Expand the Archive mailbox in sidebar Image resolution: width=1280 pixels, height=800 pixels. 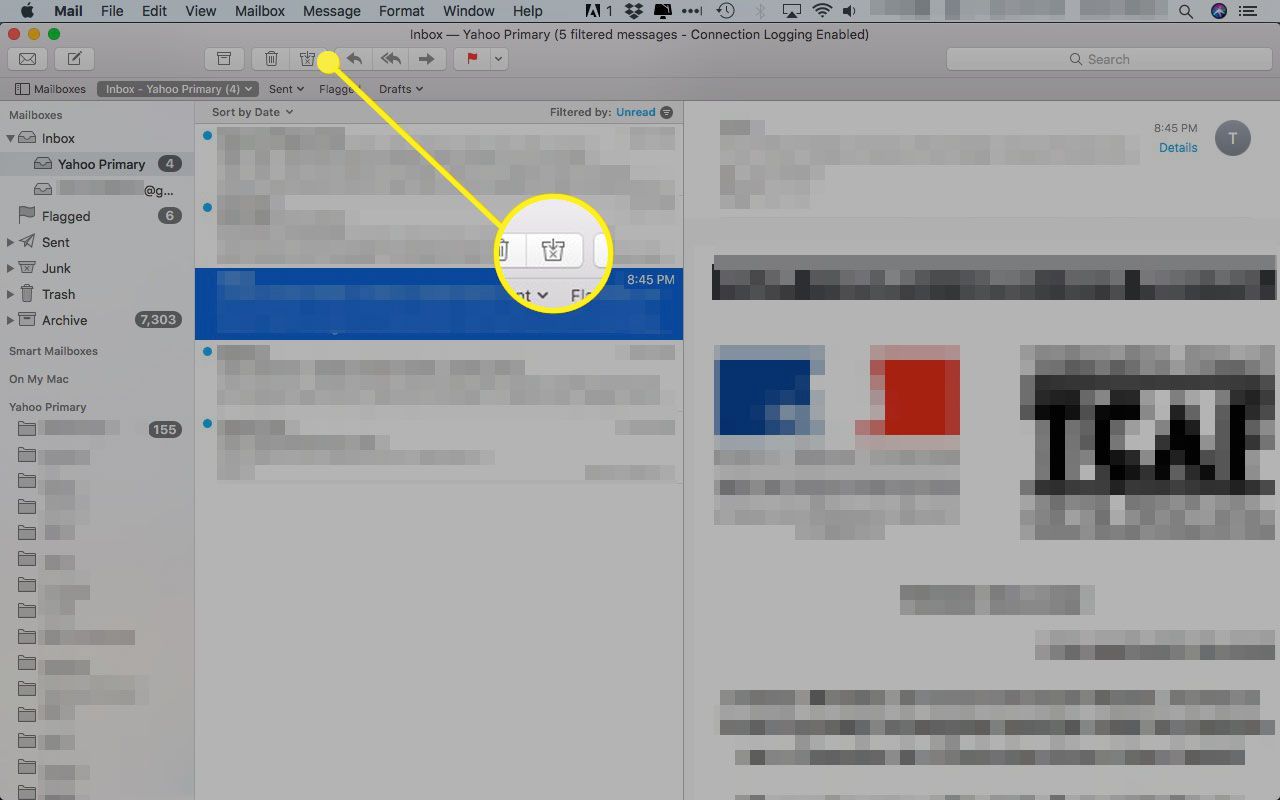coord(11,320)
